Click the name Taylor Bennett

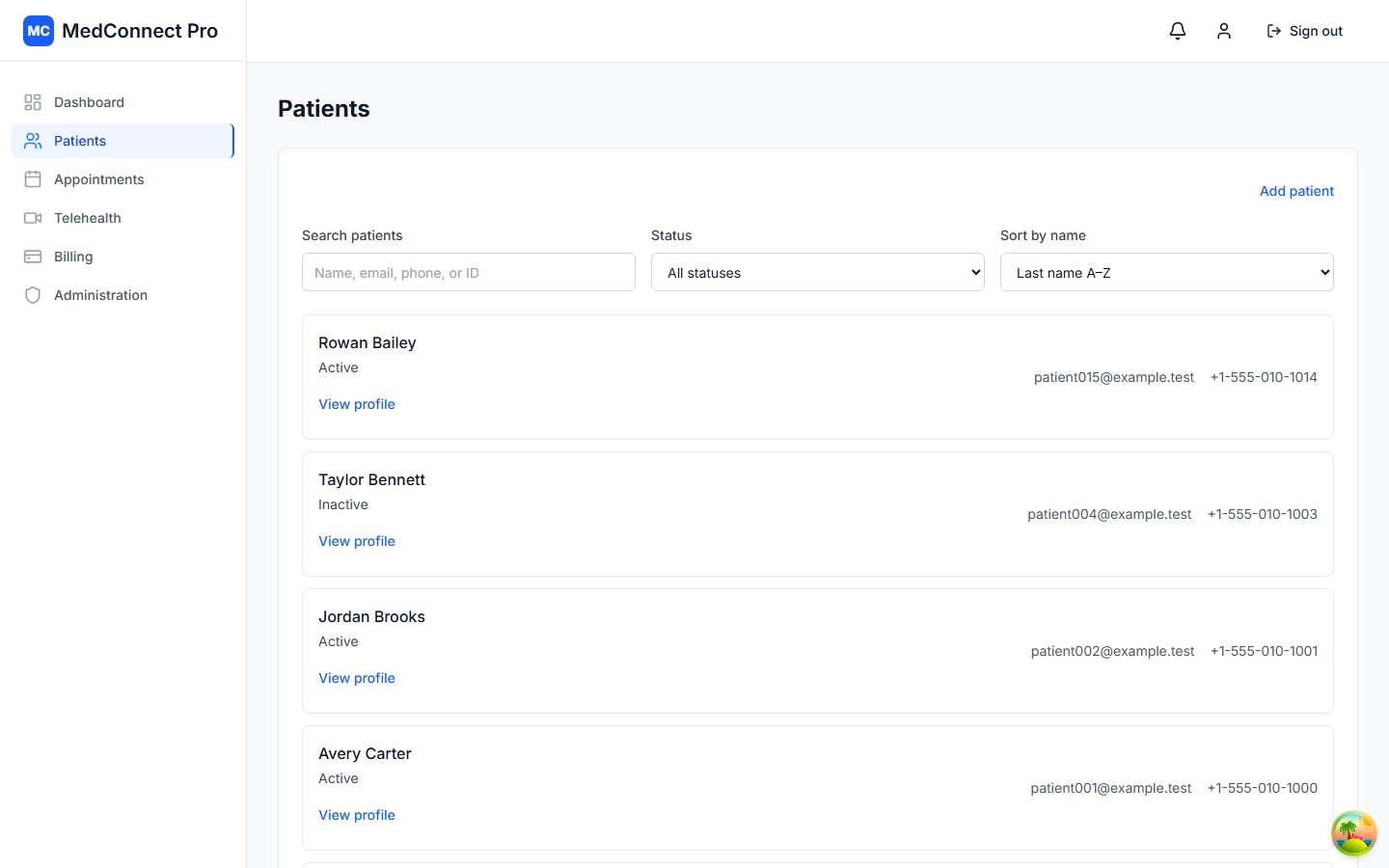371,479
